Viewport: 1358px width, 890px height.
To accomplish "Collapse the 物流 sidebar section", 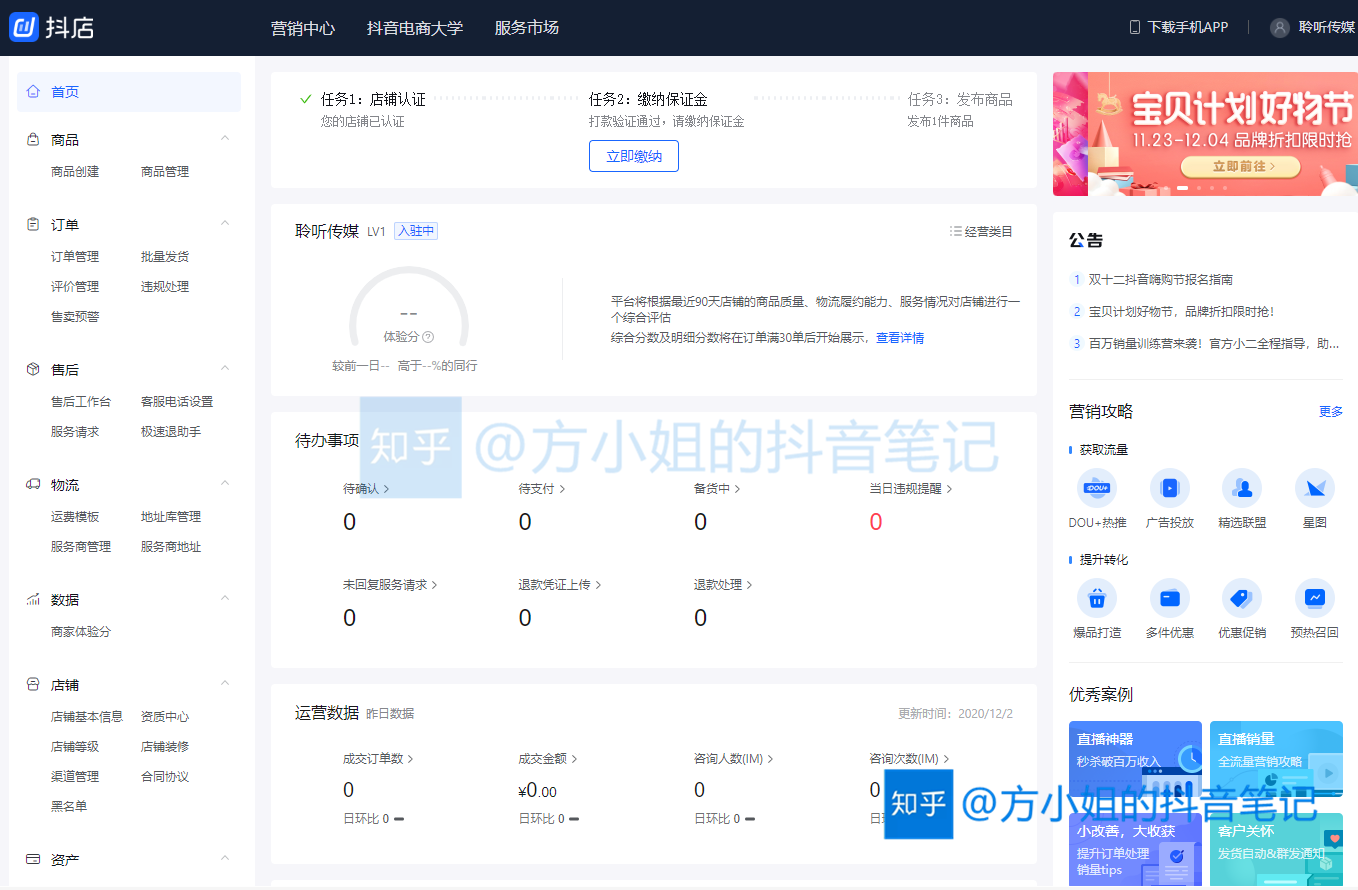I will tap(225, 484).
